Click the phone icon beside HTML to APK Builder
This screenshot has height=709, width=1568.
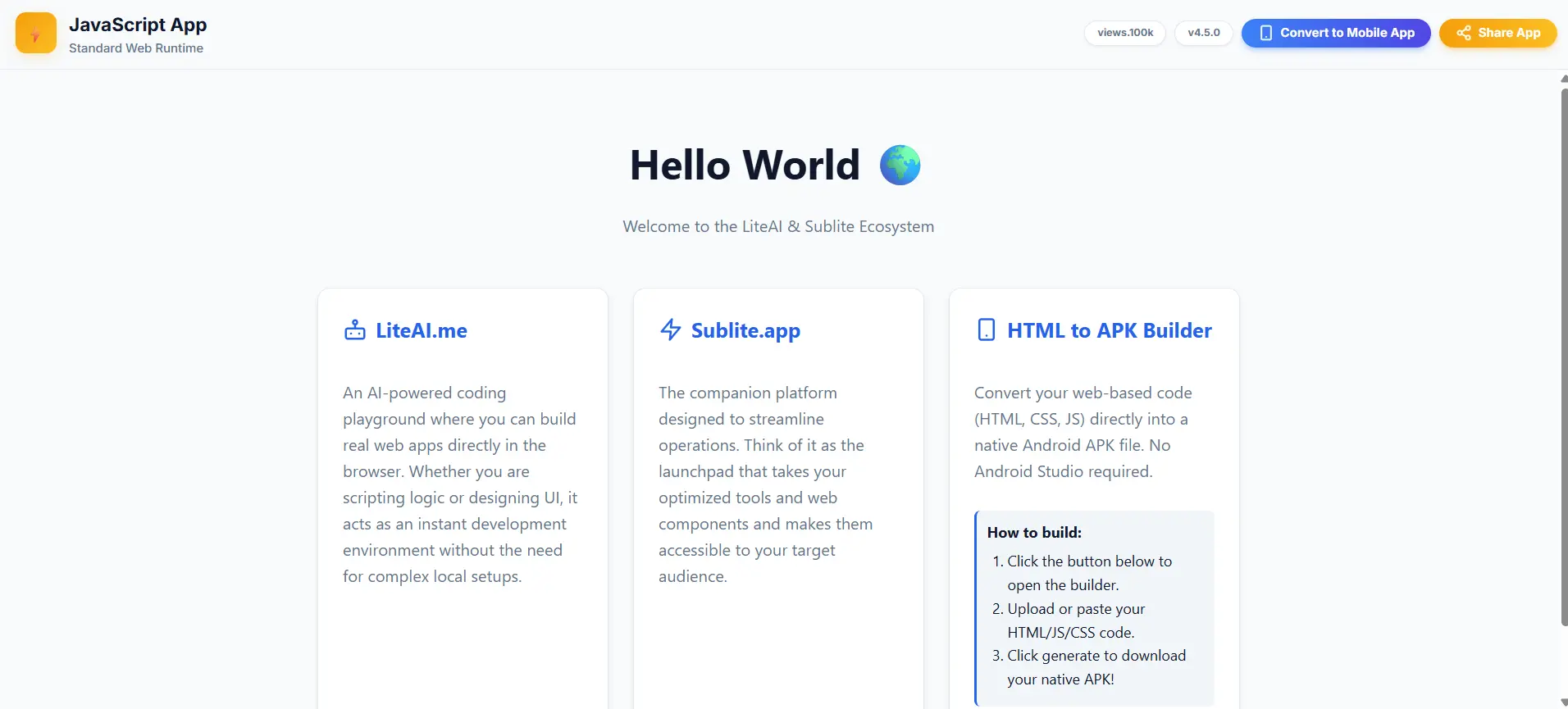pyautogui.click(x=987, y=330)
